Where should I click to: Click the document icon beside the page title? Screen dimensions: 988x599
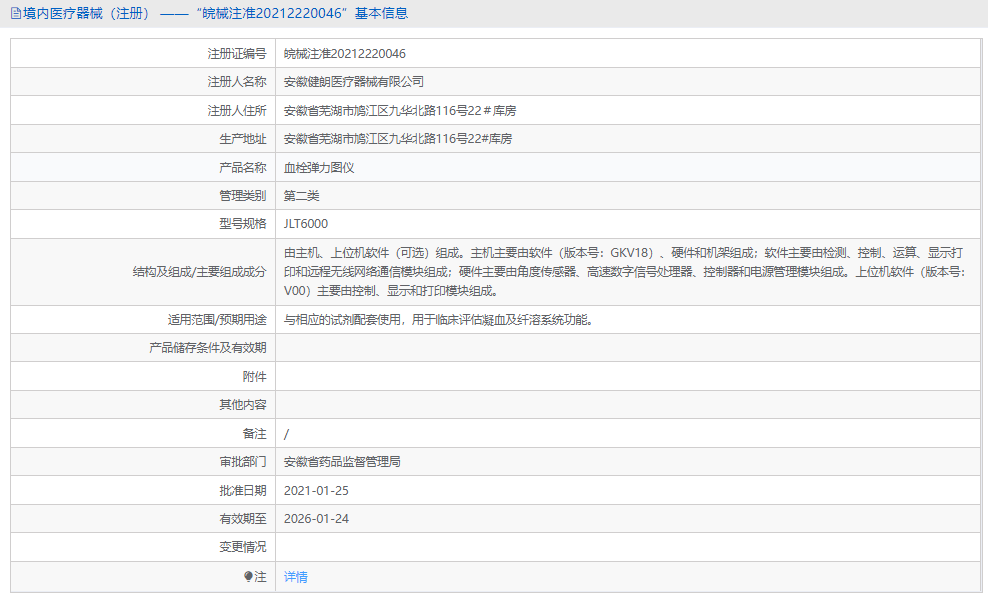click(x=16, y=13)
